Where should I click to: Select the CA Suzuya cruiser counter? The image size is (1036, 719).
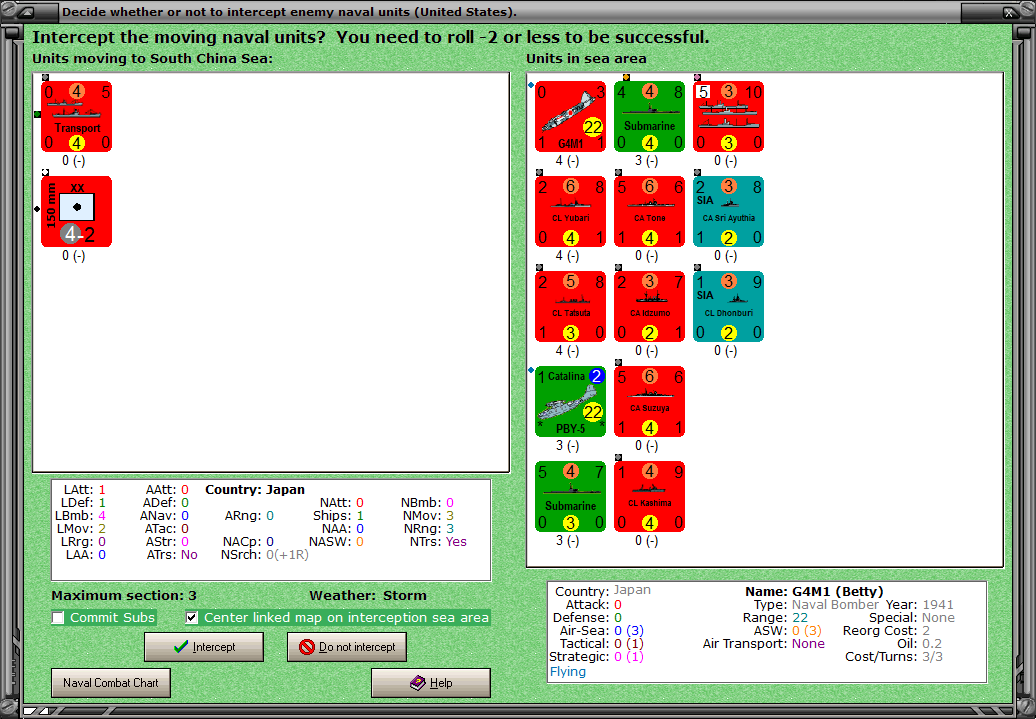(x=649, y=402)
